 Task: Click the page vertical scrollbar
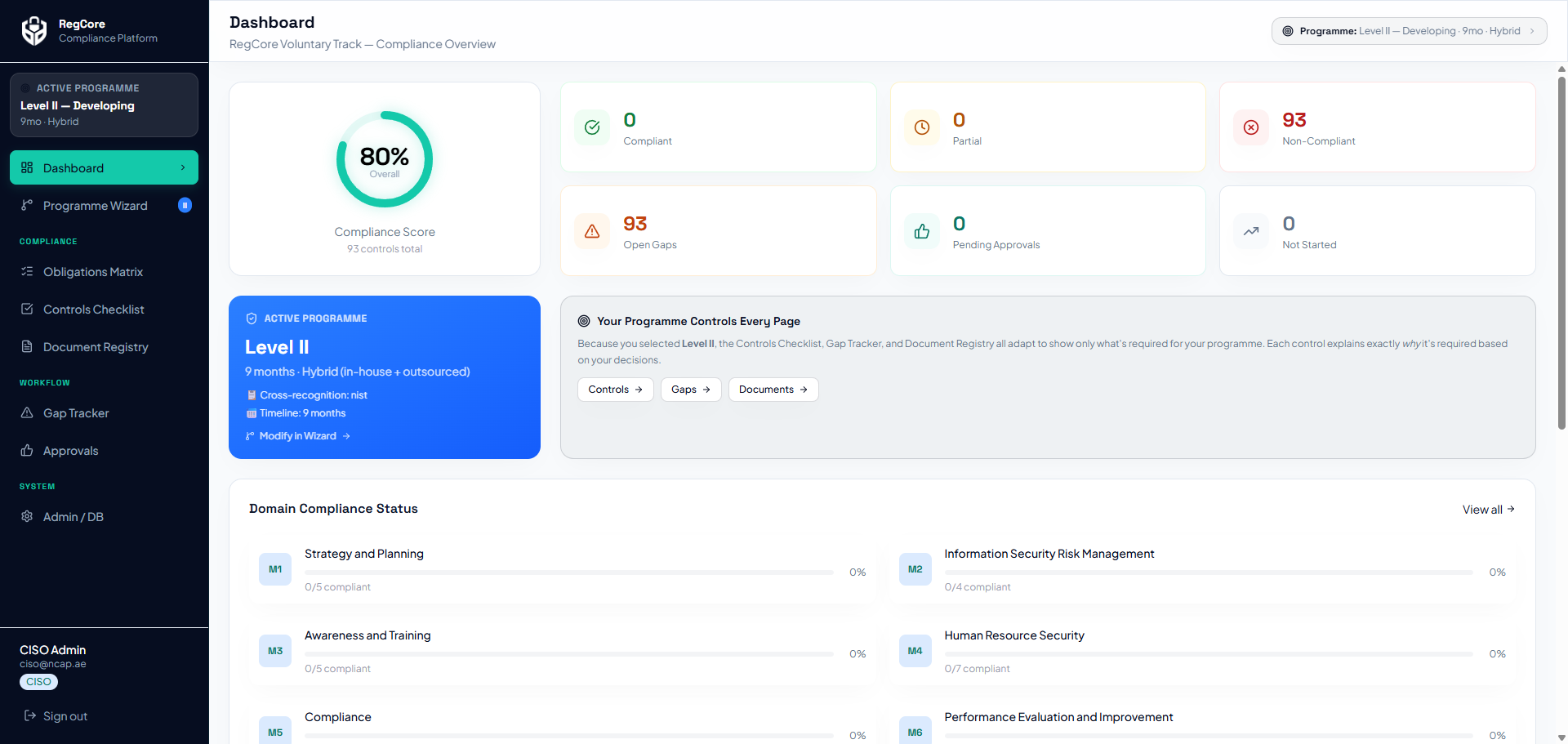click(x=1561, y=253)
